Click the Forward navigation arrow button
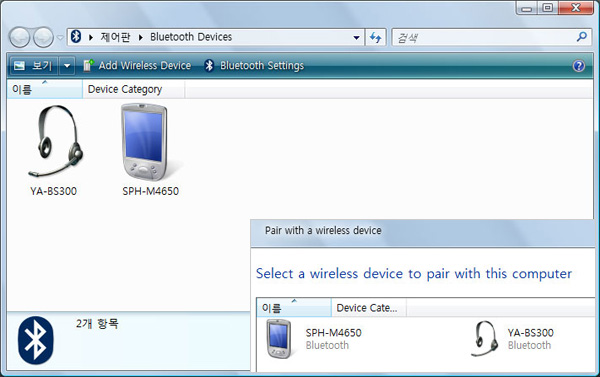Viewport: 600px width, 377px height. tap(43, 38)
